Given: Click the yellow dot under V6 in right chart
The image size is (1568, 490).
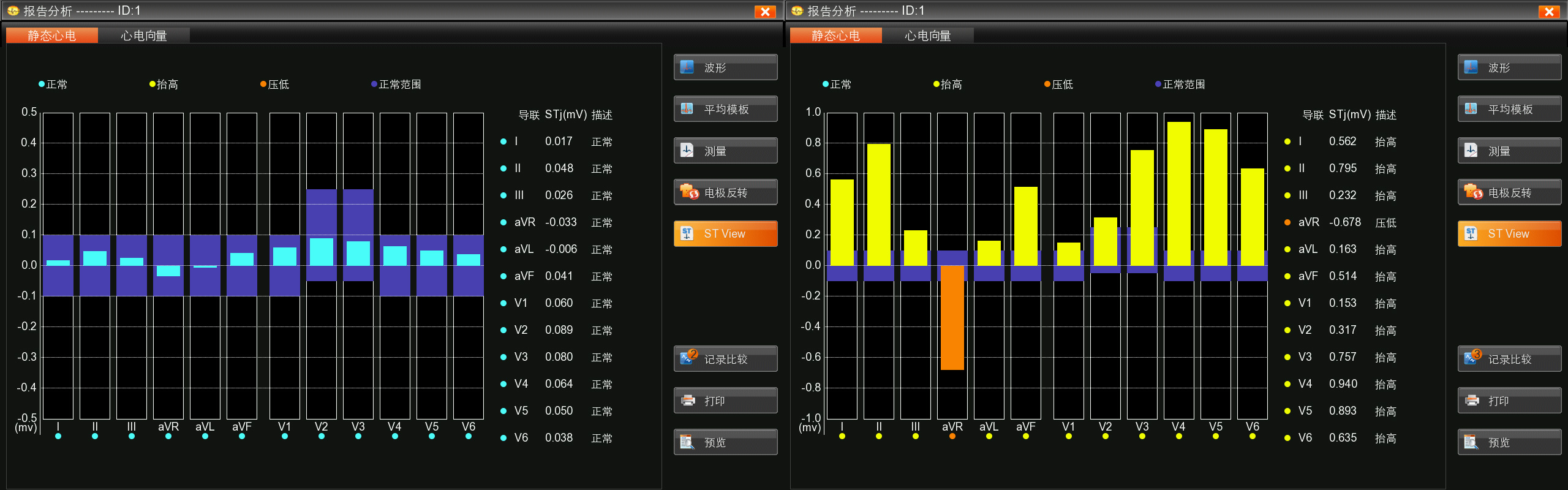Looking at the screenshot, I should 1253,437.
